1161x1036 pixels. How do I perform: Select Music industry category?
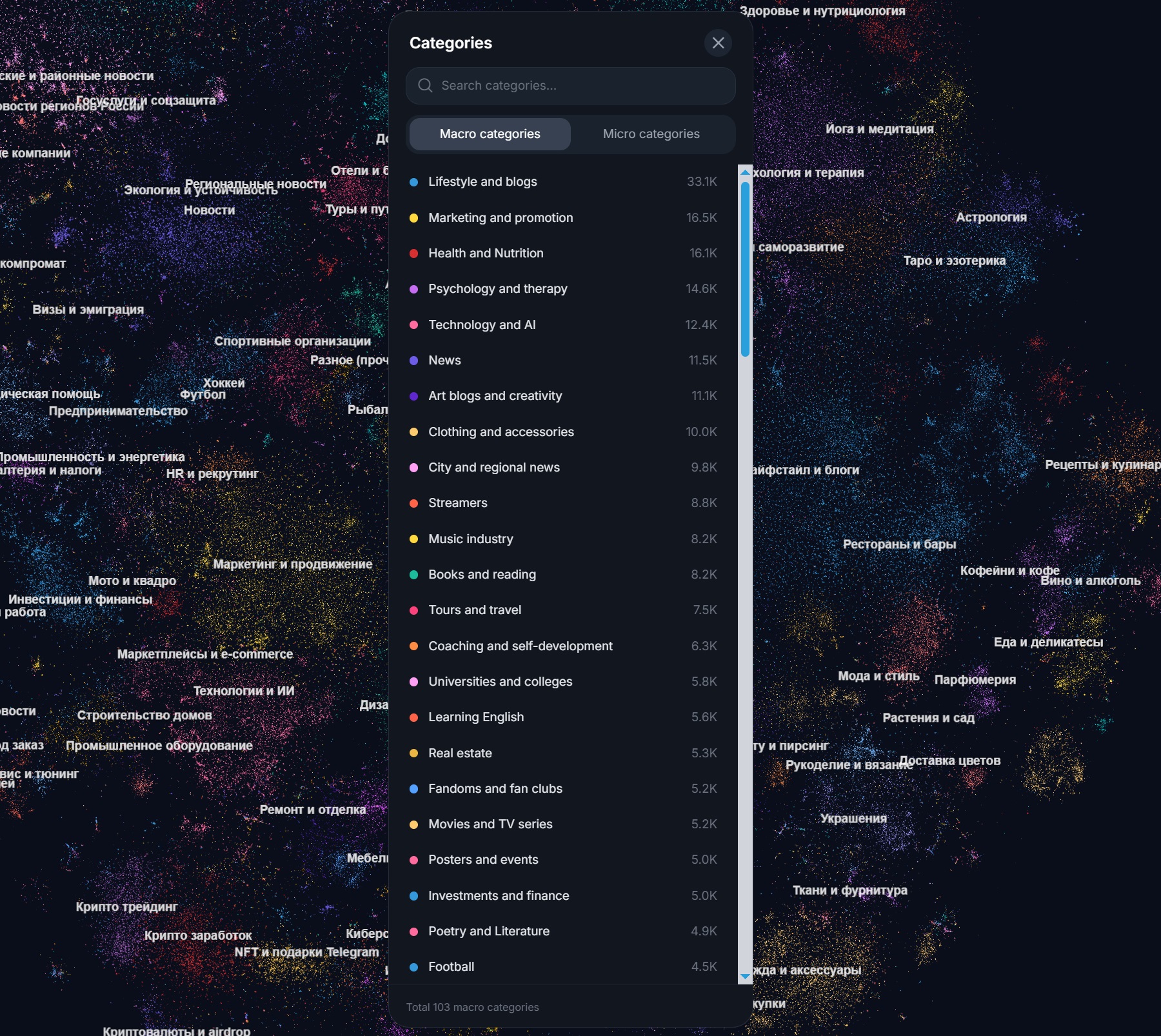(x=564, y=539)
